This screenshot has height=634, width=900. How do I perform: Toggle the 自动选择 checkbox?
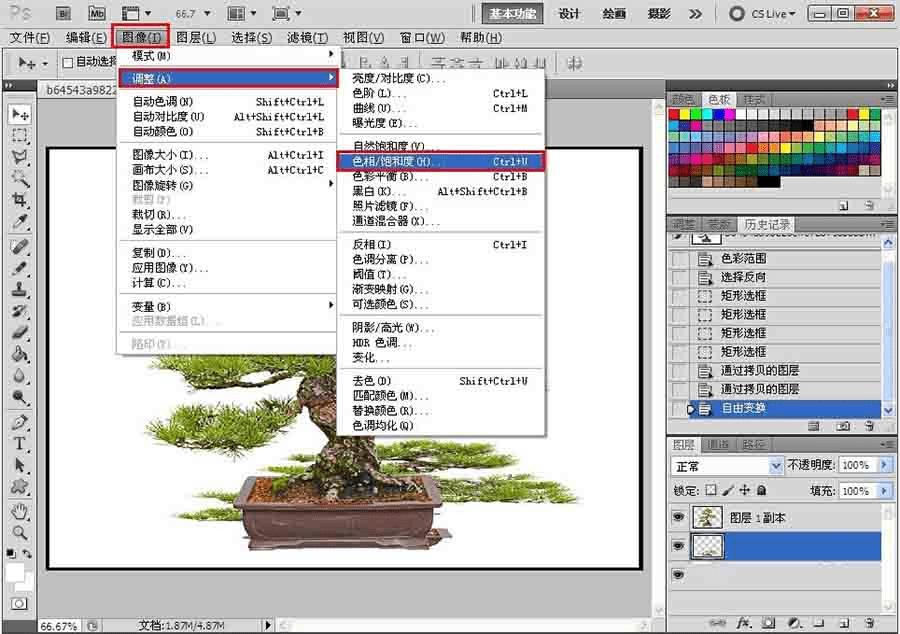pos(68,62)
